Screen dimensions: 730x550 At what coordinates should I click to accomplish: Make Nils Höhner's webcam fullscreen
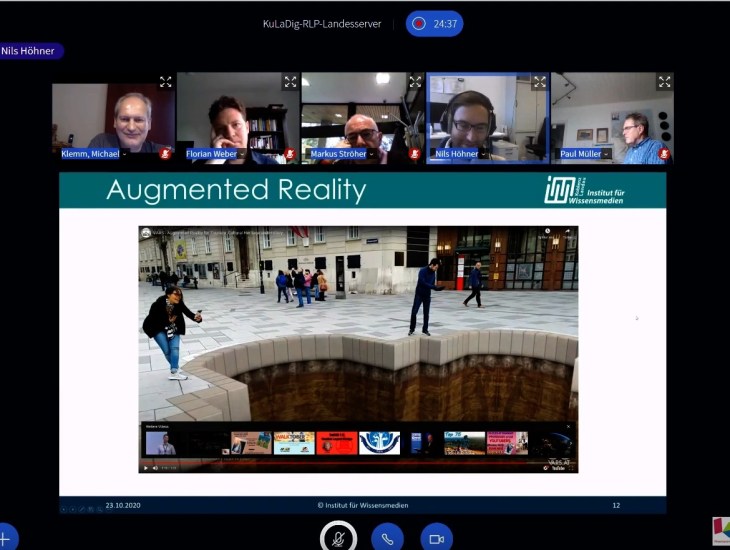pos(539,82)
